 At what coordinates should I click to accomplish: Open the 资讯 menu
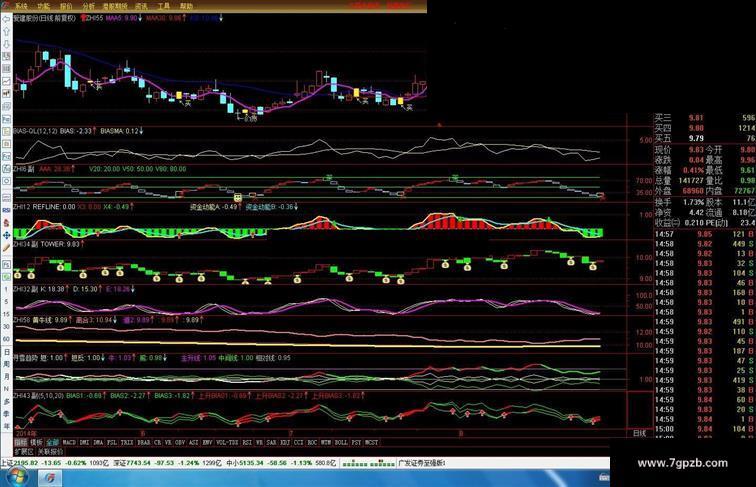[141, 6]
